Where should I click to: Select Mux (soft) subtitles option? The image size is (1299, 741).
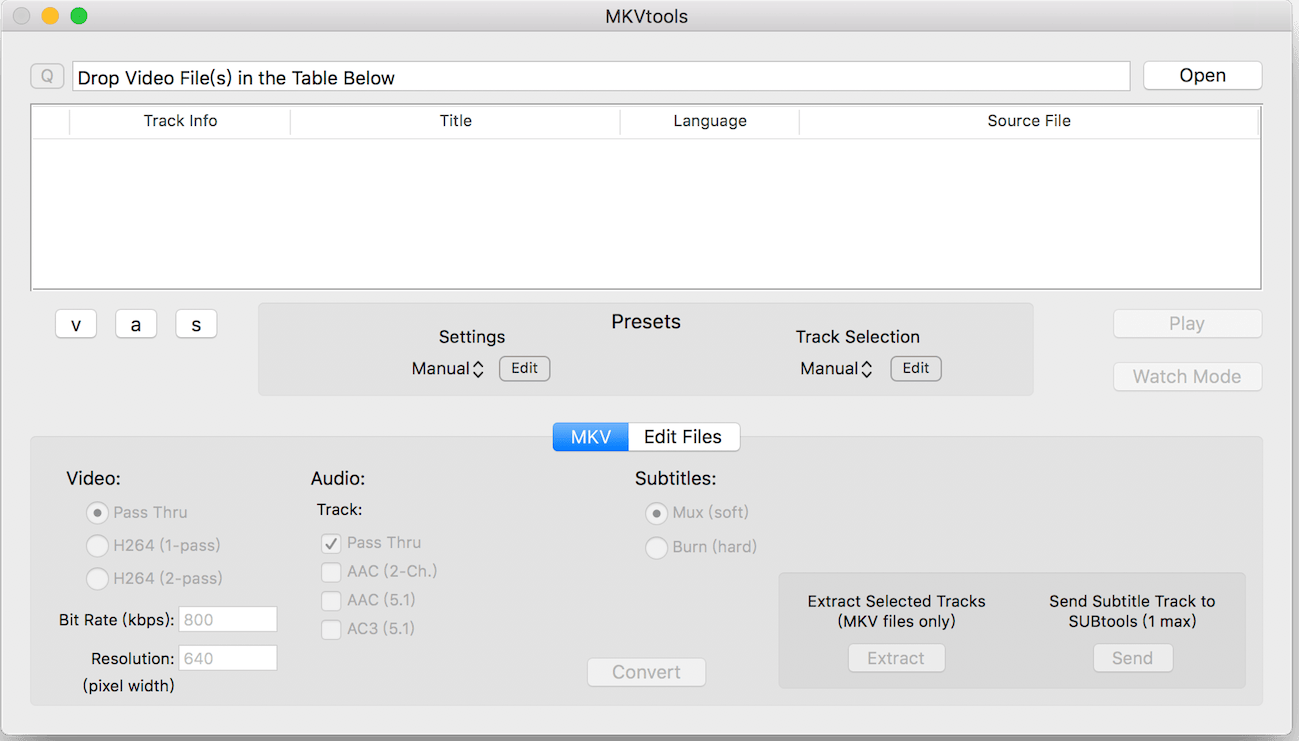click(x=656, y=513)
